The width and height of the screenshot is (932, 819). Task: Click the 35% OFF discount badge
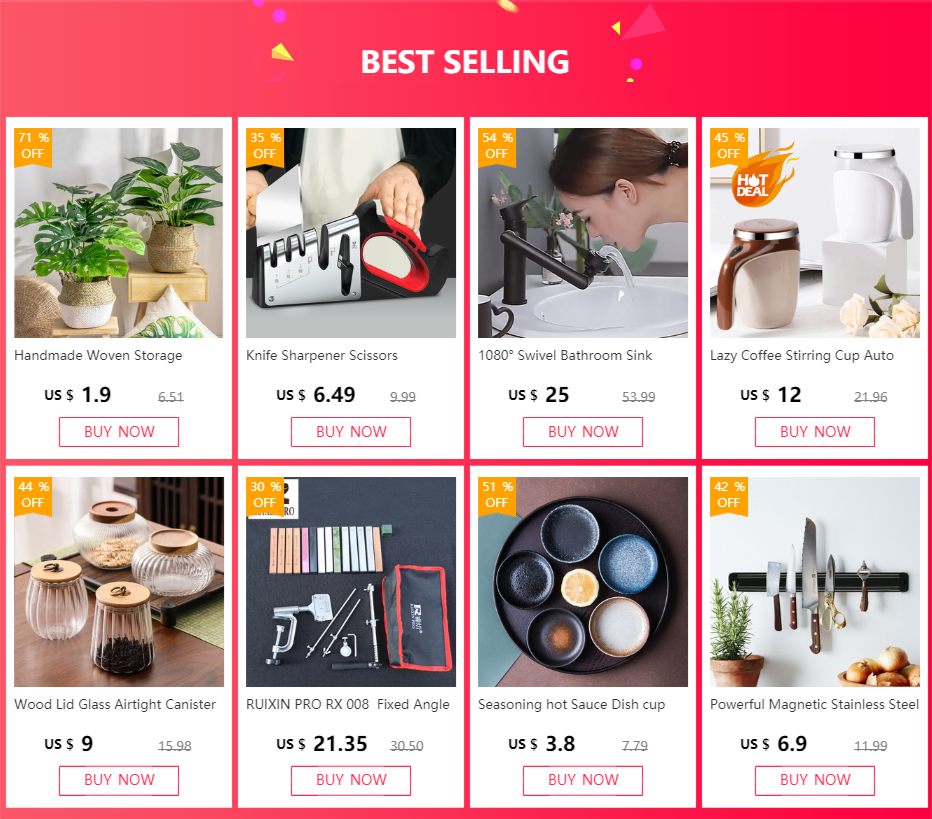[x=265, y=147]
